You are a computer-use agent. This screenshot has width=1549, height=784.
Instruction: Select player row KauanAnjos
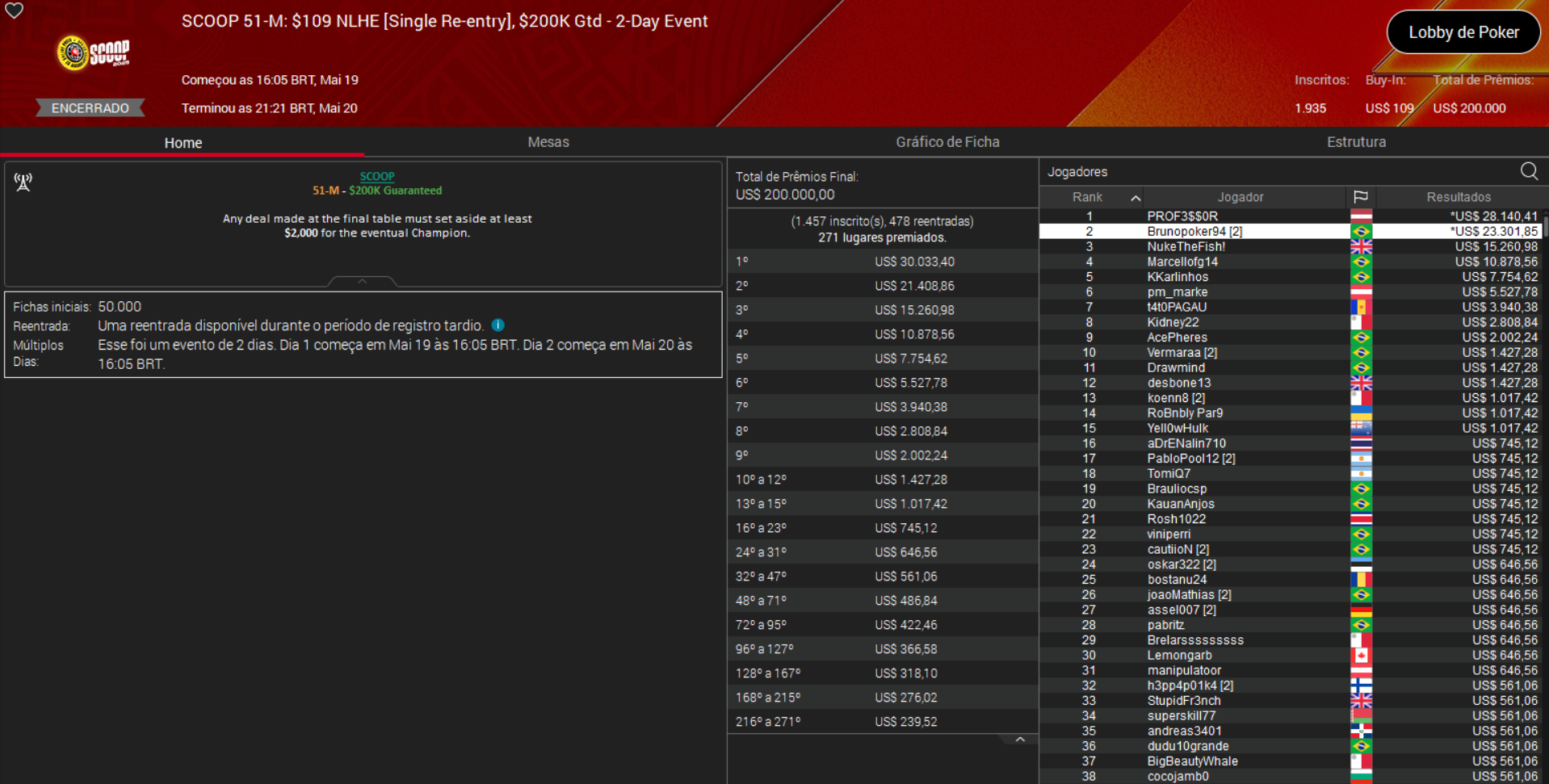[x=1290, y=504]
